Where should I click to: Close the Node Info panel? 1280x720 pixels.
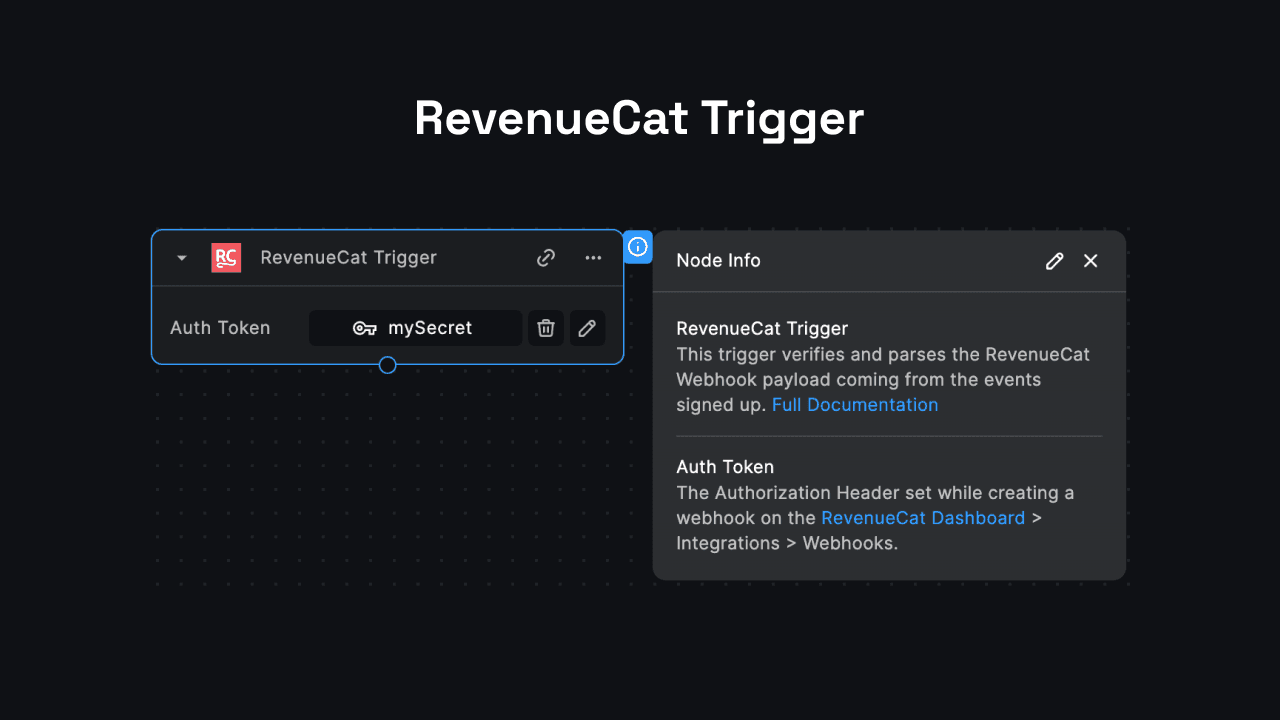tap(1091, 261)
